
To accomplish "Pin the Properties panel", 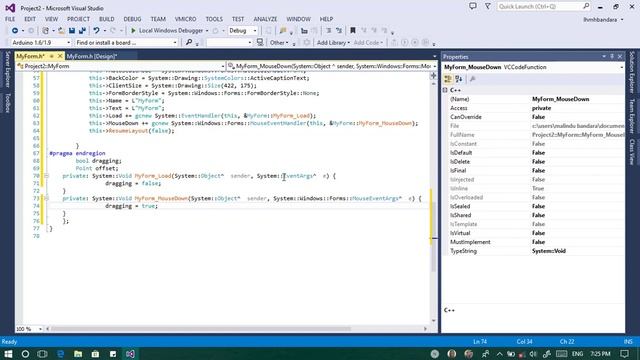I will point(612,57).
